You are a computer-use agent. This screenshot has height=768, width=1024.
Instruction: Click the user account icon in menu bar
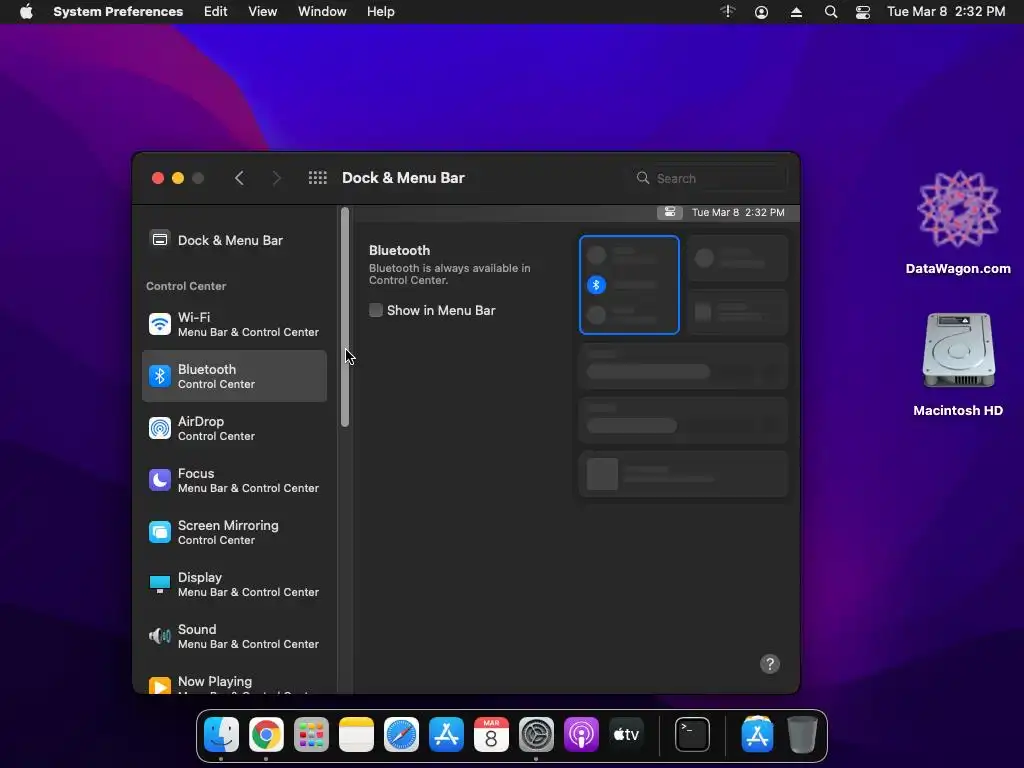tap(761, 12)
